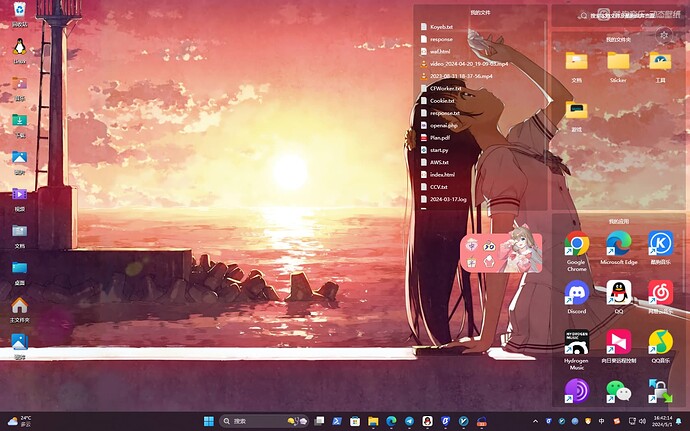The width and height of the screenshot is (690, 431).
Task: Open Plan.pdf in the file list
Action: click(x=436, y=138)
